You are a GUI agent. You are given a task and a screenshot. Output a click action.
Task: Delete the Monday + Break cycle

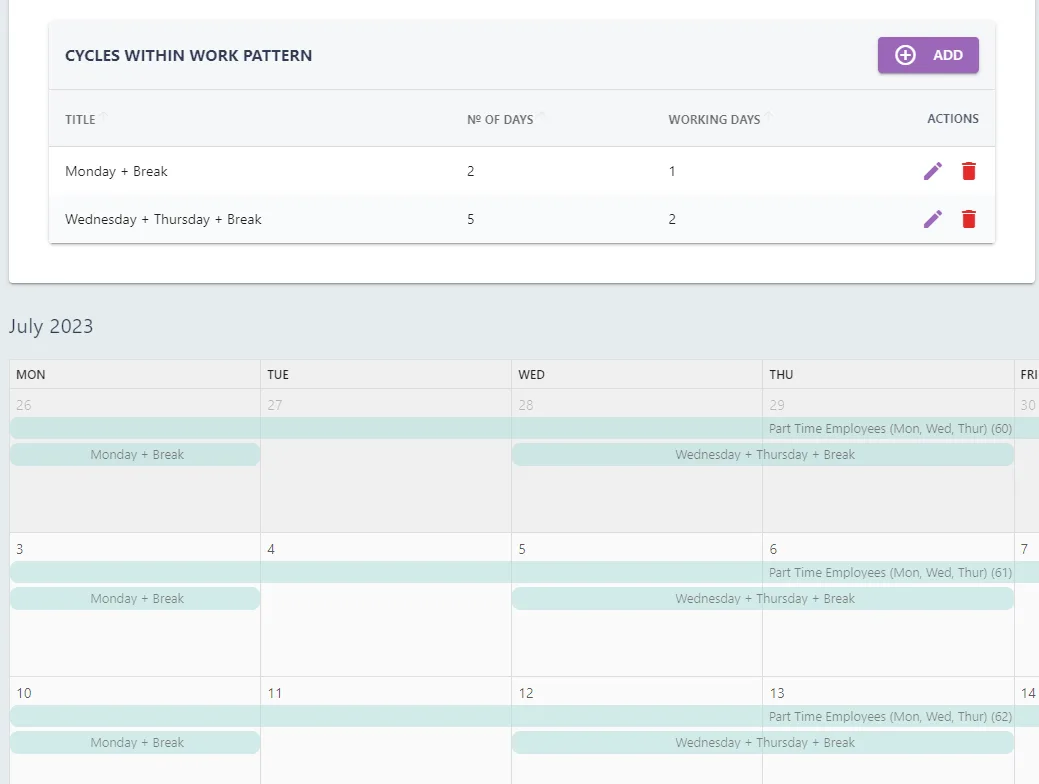(969, 171)
